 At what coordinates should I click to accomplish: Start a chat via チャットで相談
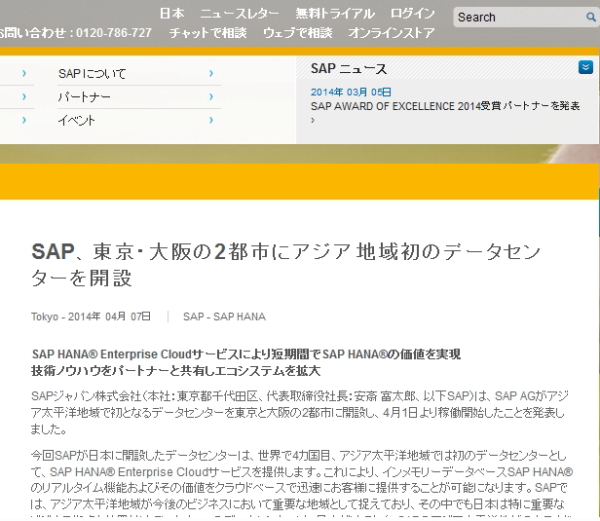[x=209, y=33]
